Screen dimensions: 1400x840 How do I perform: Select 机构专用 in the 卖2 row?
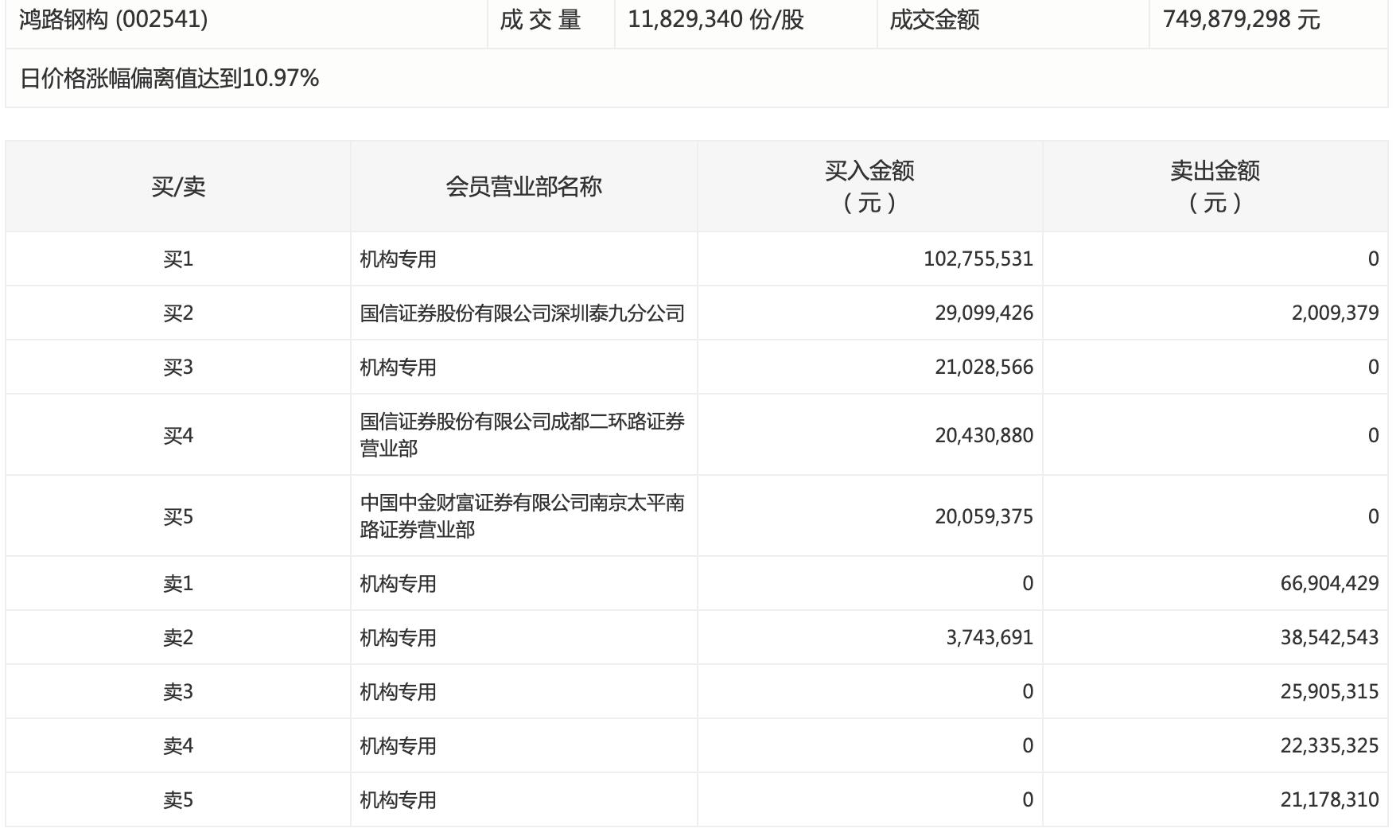point(398,638)
